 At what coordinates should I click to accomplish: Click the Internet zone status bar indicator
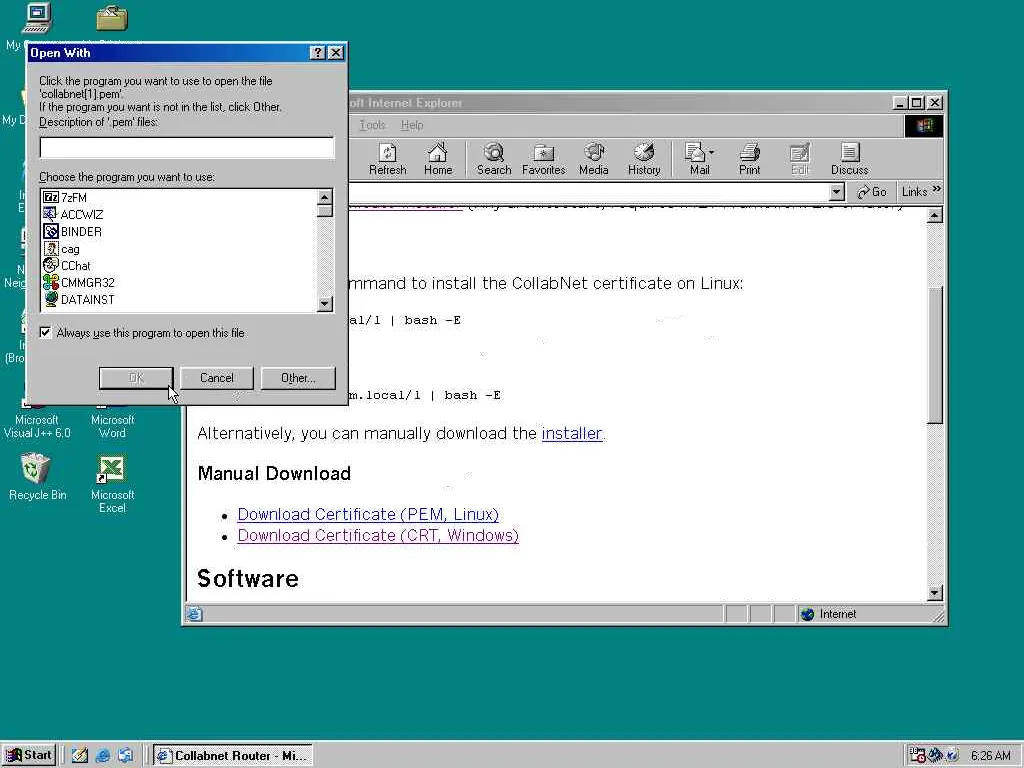click(829, 614)
